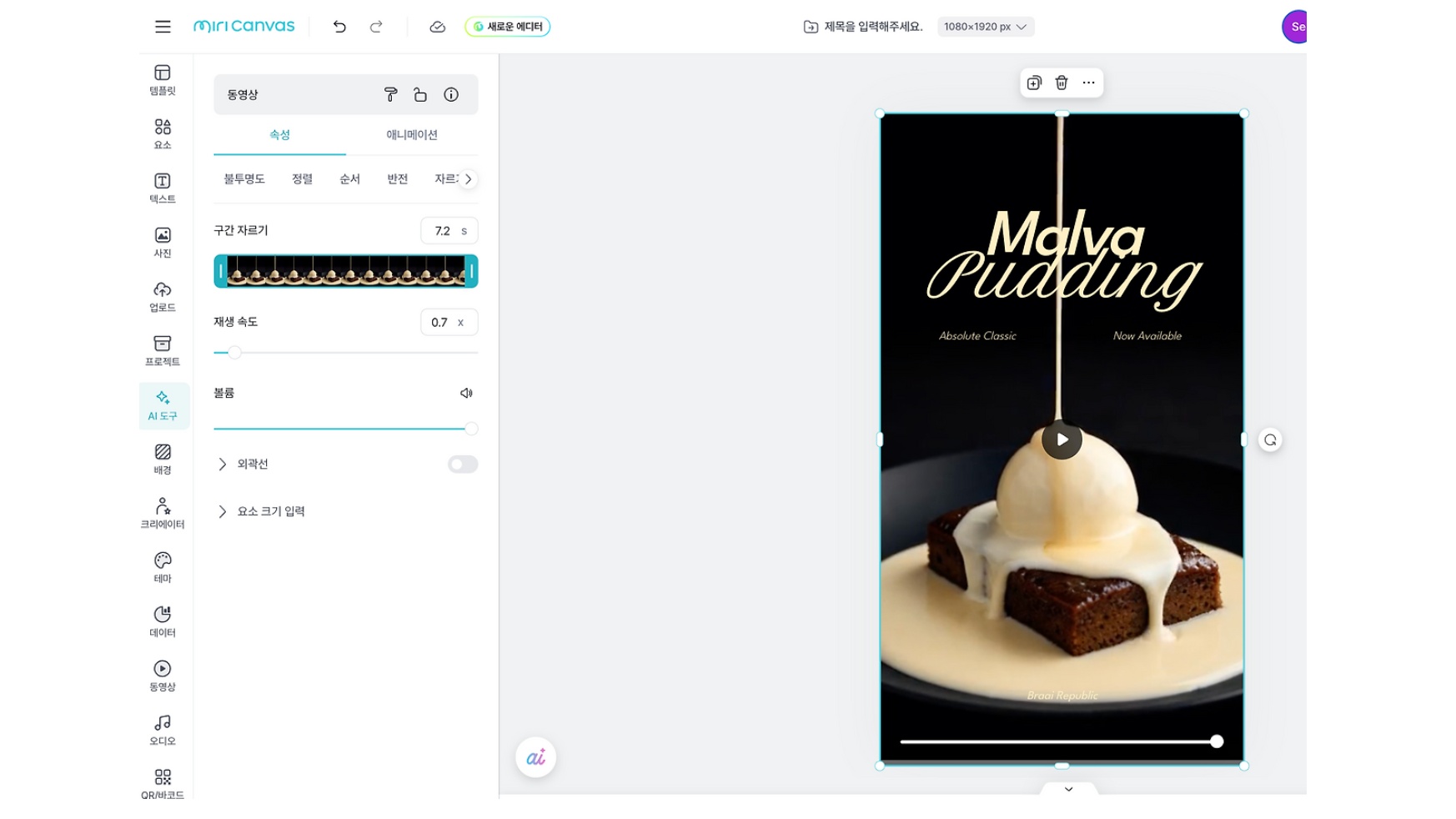Mute the video volume speaker icon
The height and width of the screenshot is (819, 1456).
pyautogui.click(x=466, y=393)
